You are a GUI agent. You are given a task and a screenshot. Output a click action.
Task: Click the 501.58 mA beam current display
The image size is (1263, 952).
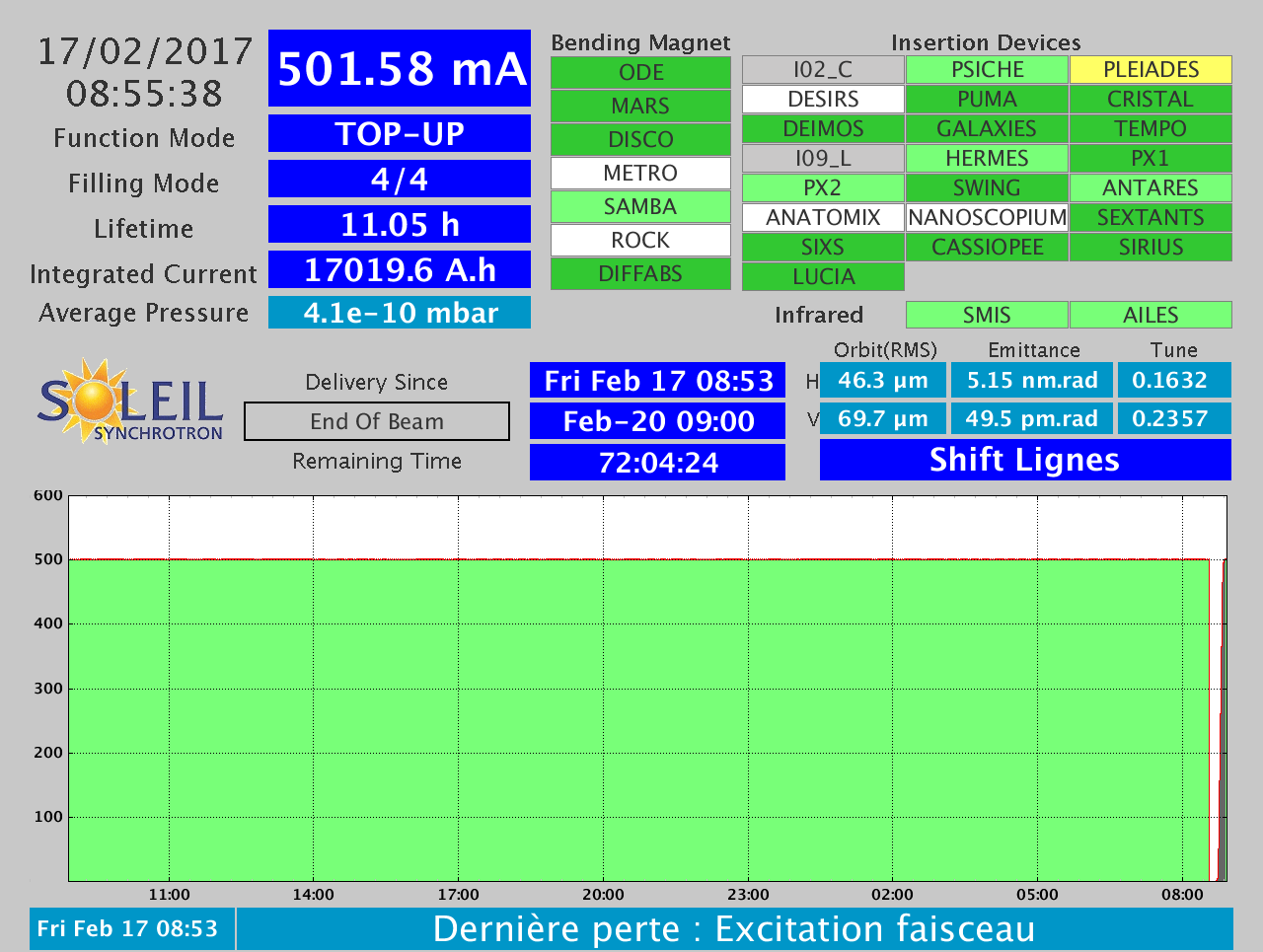pyautogui.click(x=400, y=68)
